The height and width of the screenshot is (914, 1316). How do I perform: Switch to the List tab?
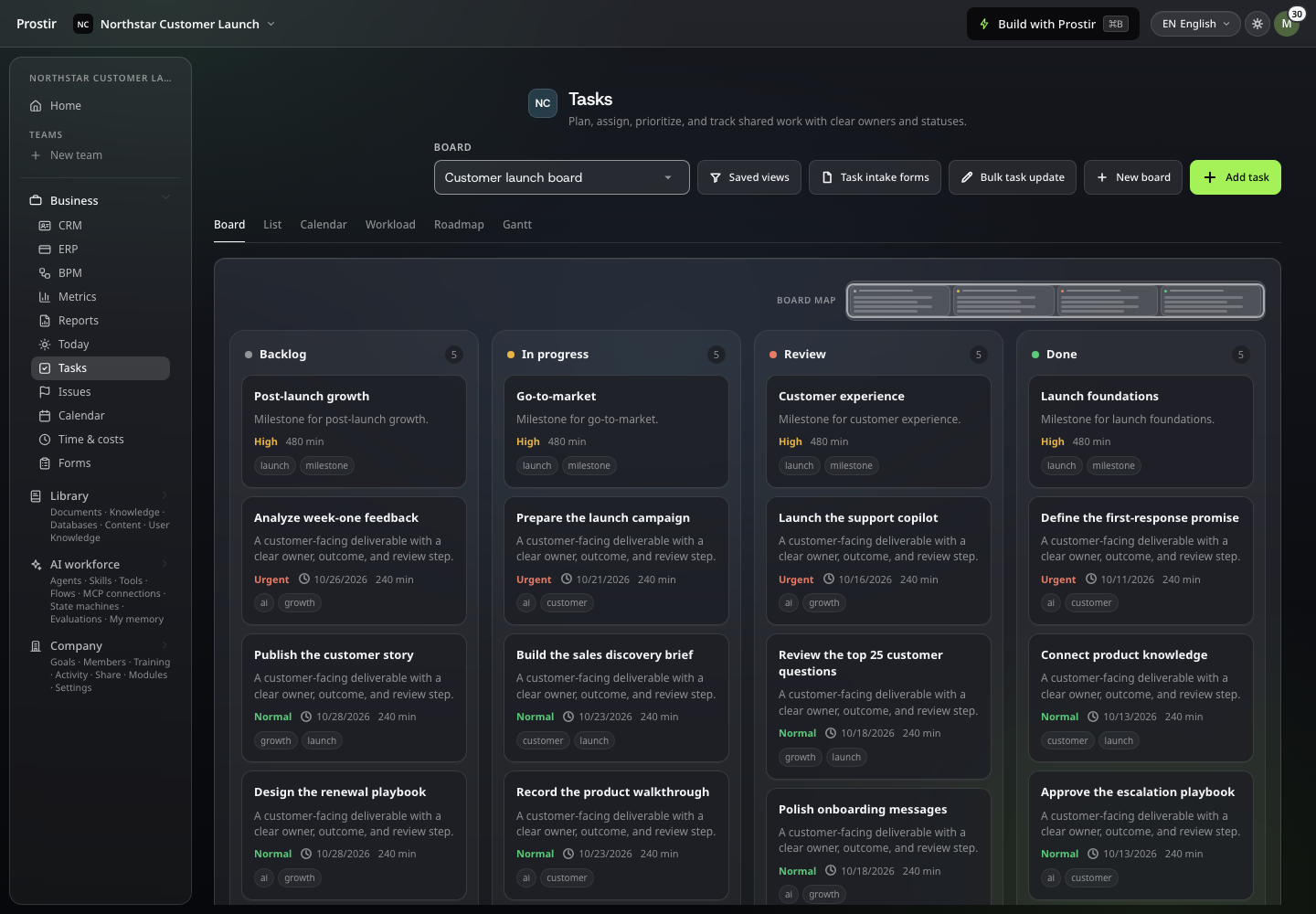tap(272, 225)
